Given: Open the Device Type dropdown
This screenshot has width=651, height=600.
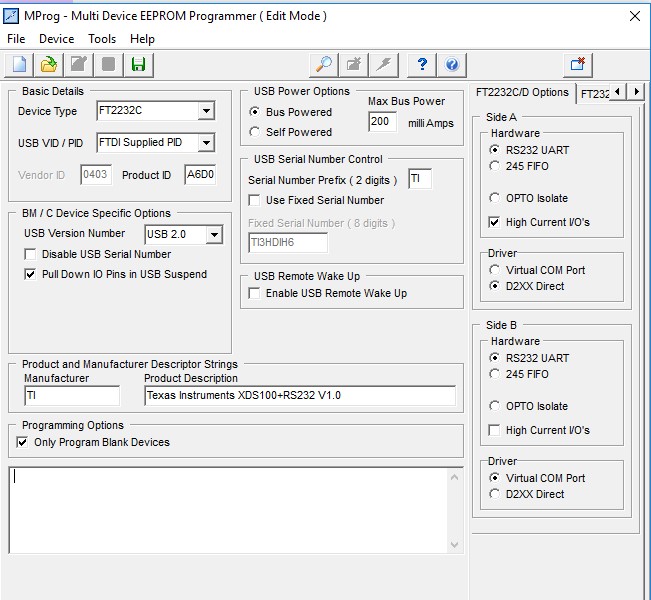Looking at the screenshot, I should tap(206, 111).
